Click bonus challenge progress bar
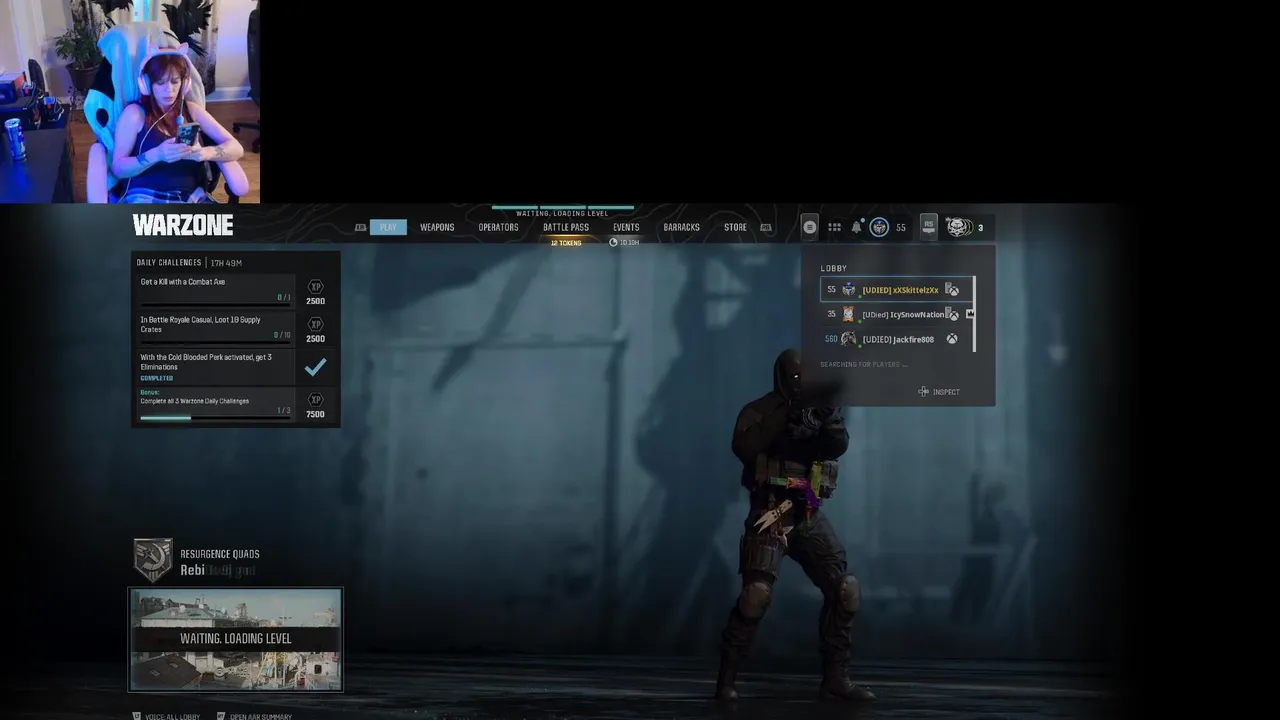 (216, 418)
